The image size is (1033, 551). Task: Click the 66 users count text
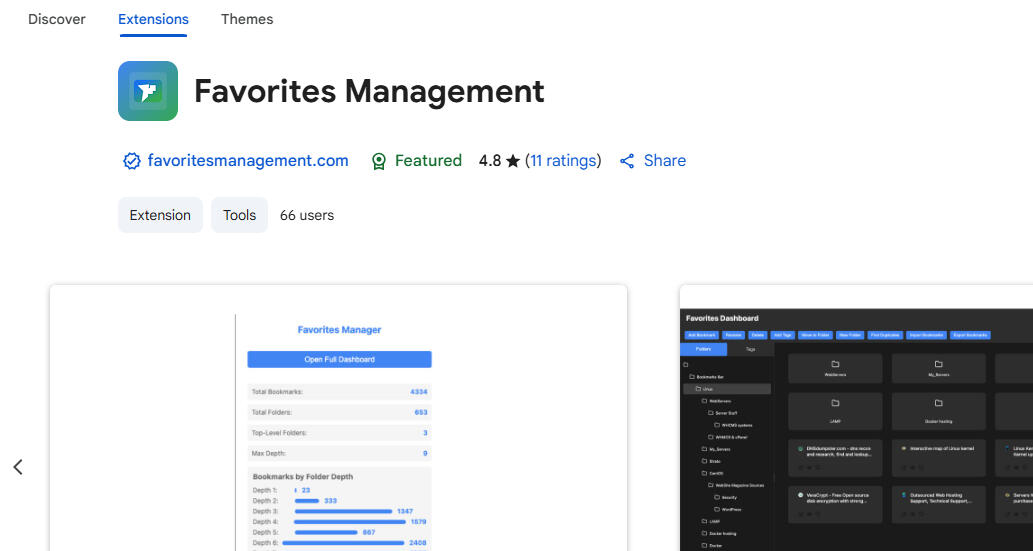[307, 215]
